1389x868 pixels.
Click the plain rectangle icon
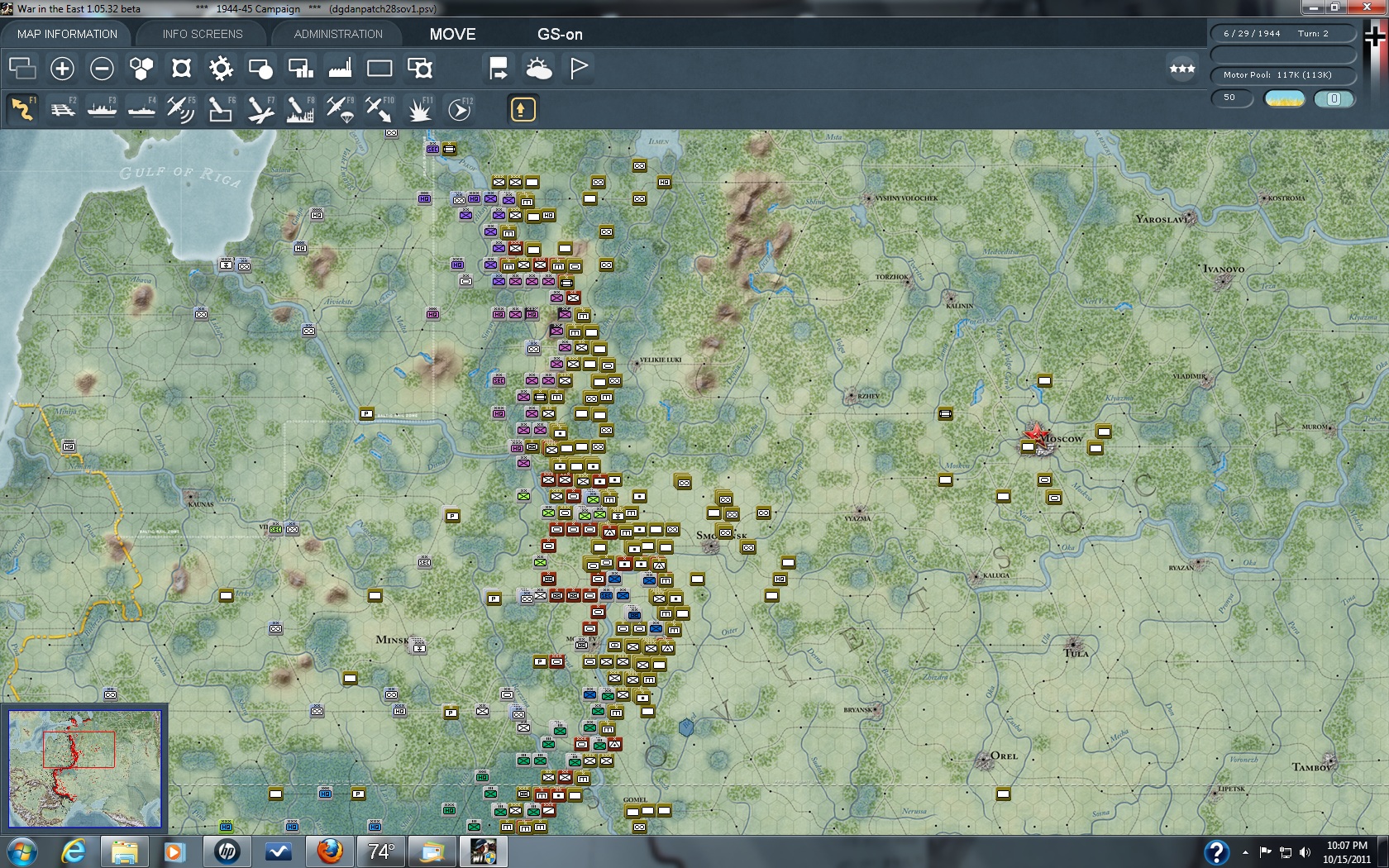click(379, 68)
